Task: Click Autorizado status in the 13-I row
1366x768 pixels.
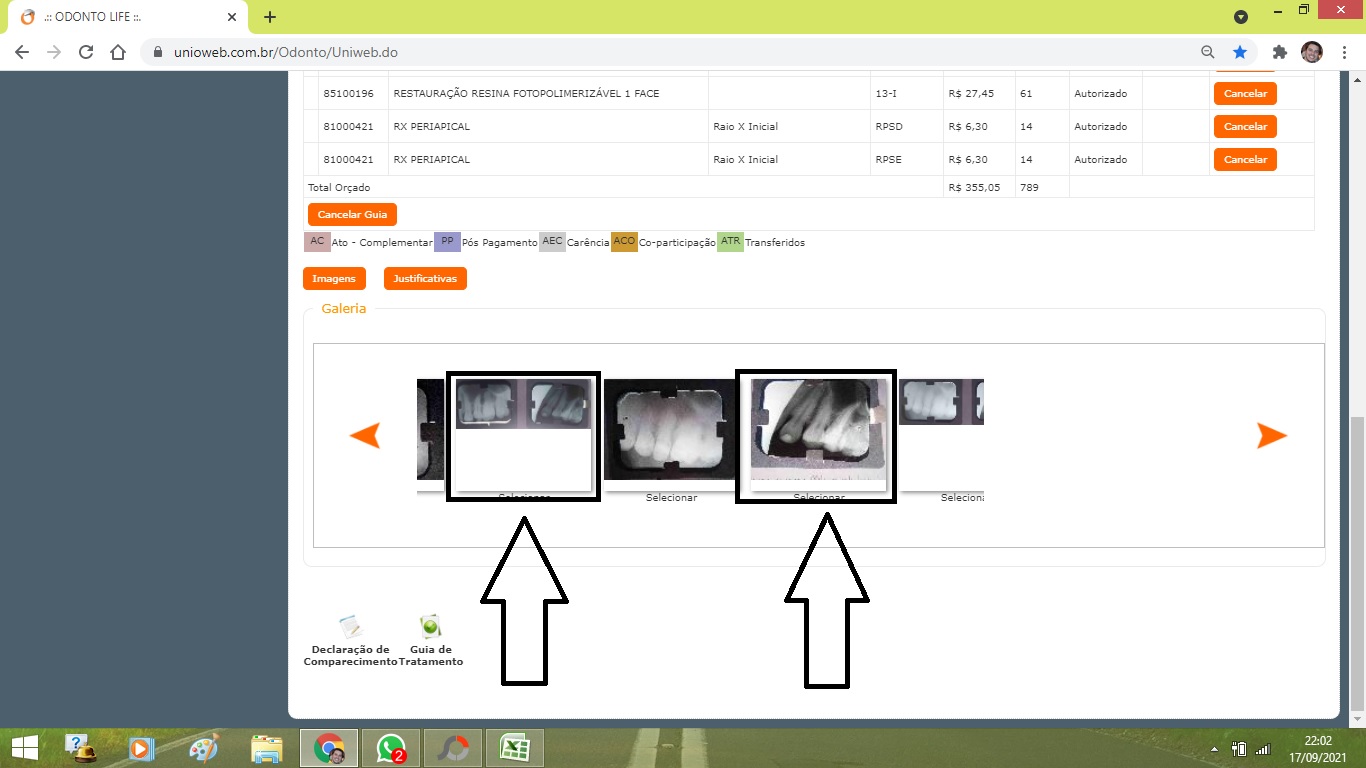Action: [1100, 94]
